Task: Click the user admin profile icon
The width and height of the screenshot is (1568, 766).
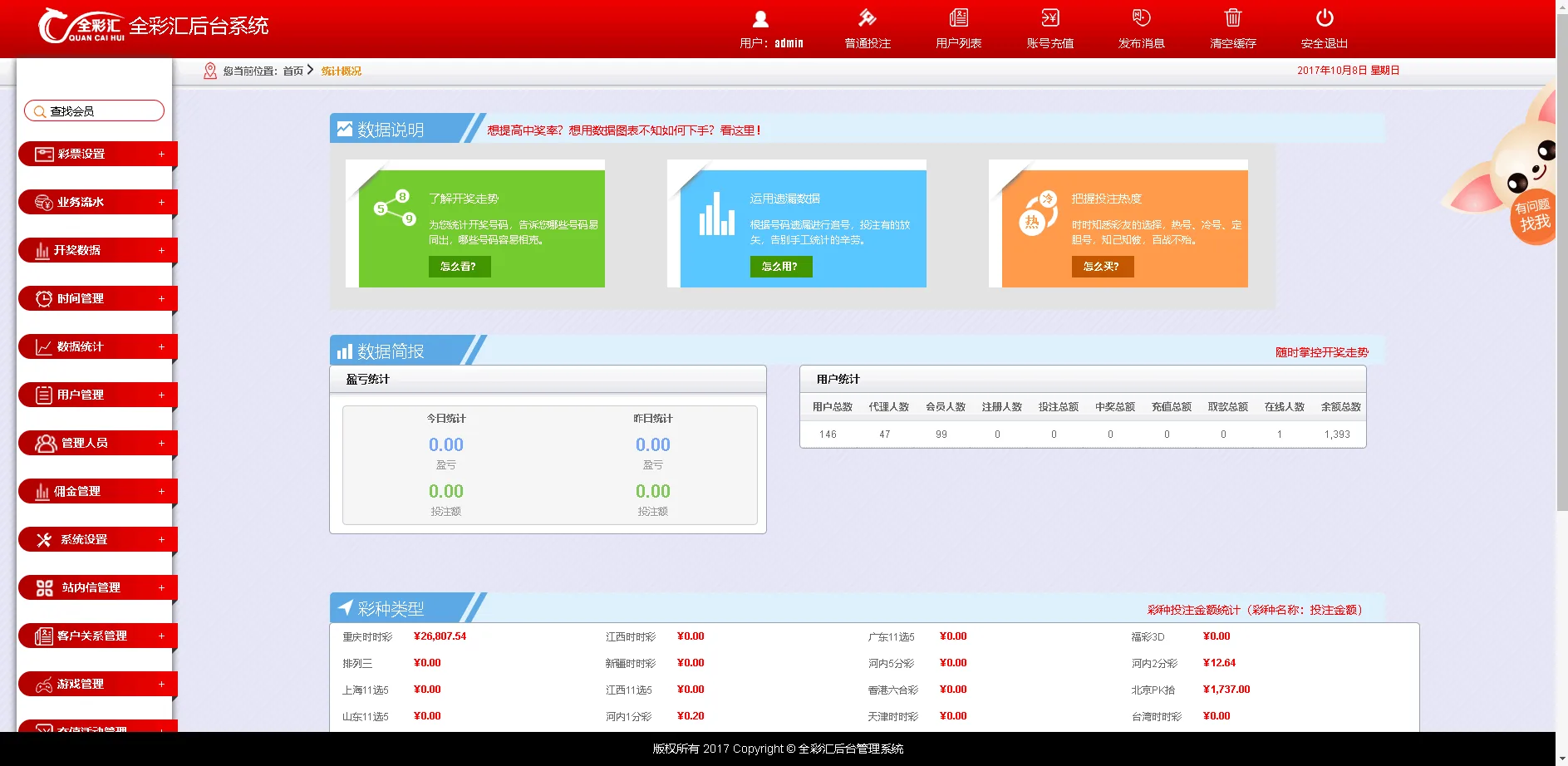Action: tap(760, 18)
